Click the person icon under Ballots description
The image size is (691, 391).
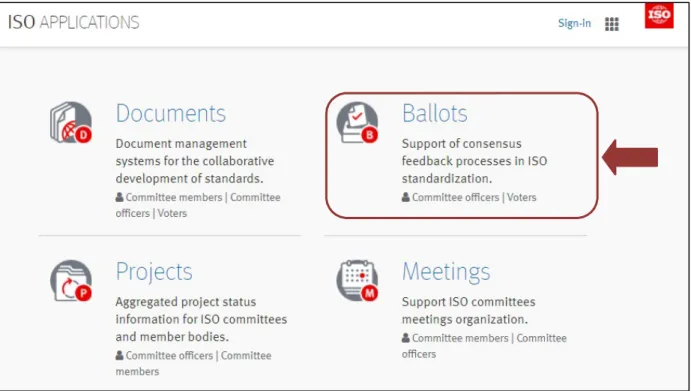pos(406,197)
